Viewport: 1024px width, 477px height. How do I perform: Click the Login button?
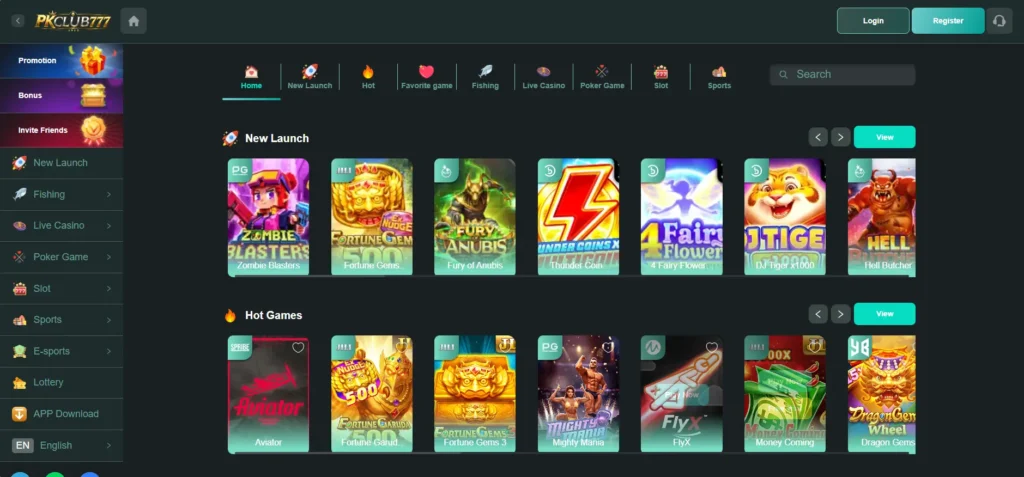873,21
